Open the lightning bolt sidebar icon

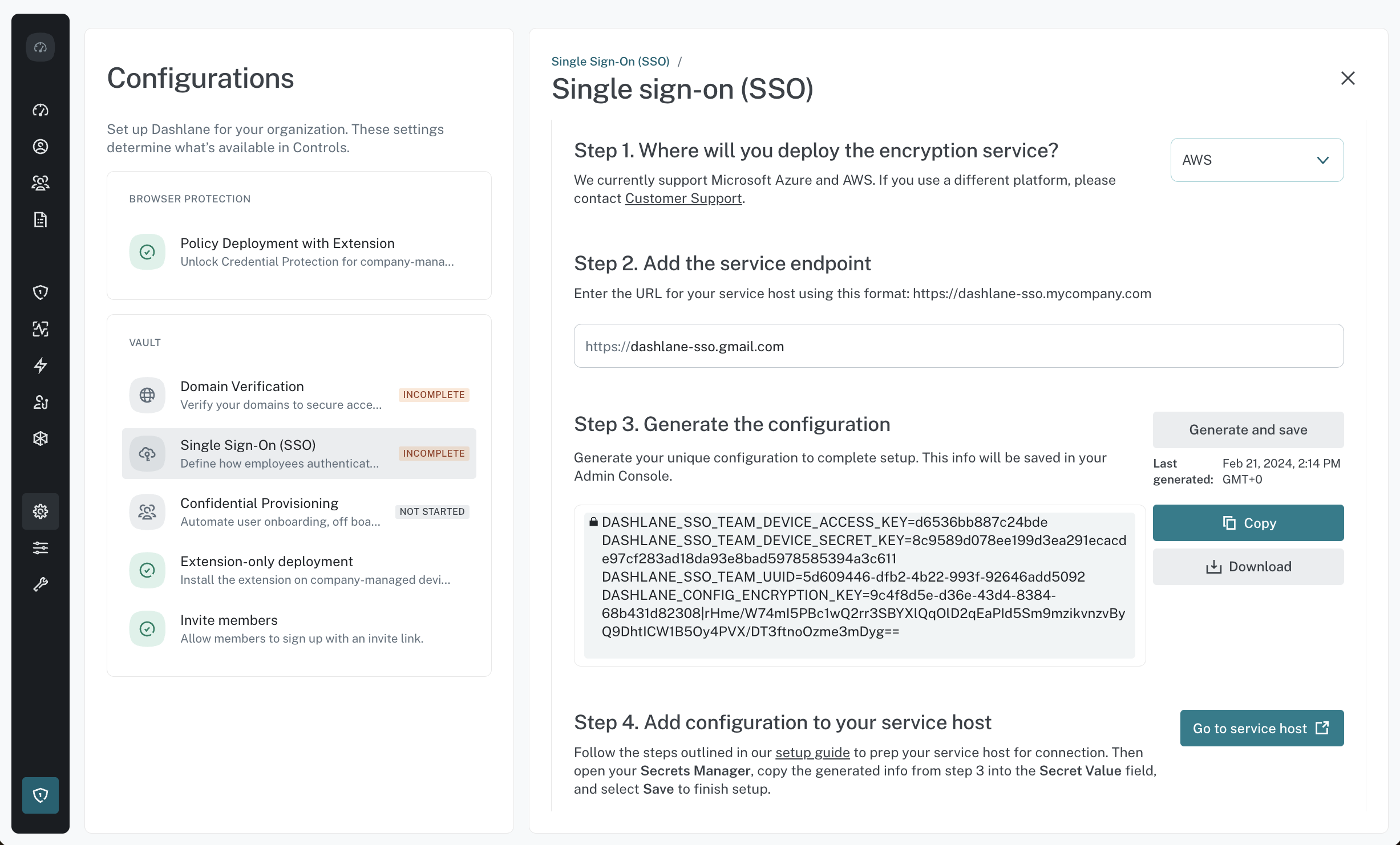[x=41, y=365]
